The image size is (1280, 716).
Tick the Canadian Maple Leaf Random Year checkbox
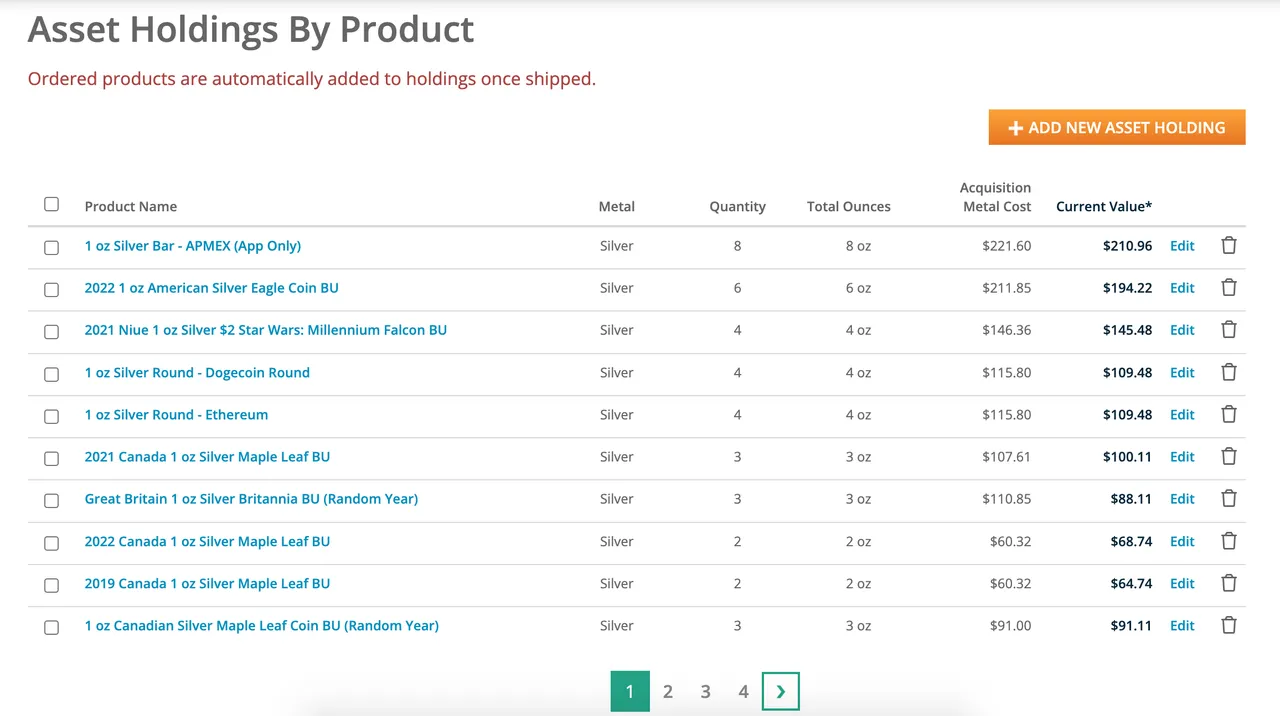[x=52, y=627]
